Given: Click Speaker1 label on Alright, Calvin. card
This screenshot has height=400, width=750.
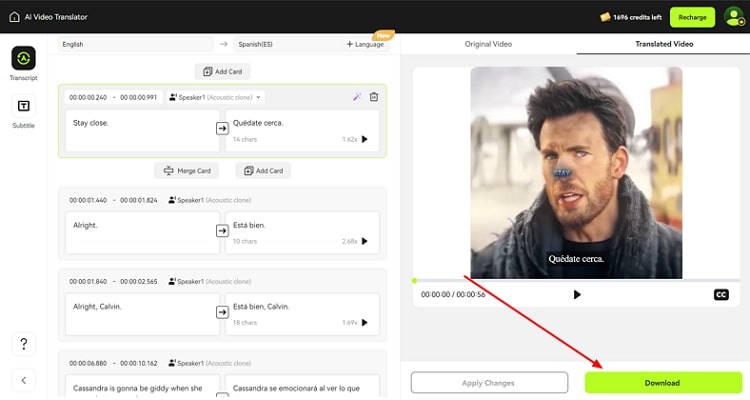Looking at the screenshot, I should (x=210, y=281).
